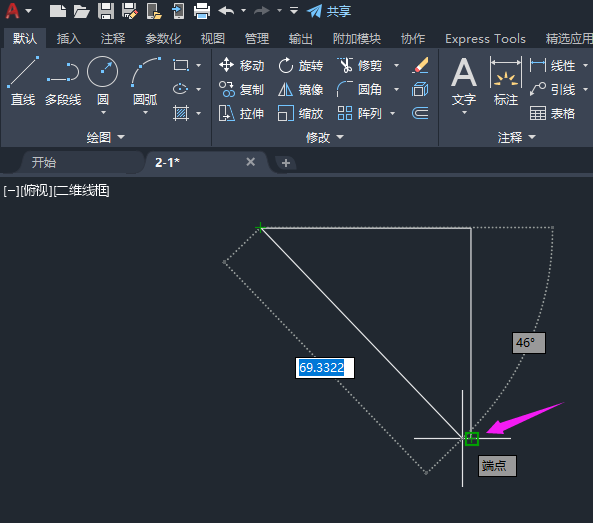
Task: Switch to the 管理 ribbon tab
Action: [257, 39]
